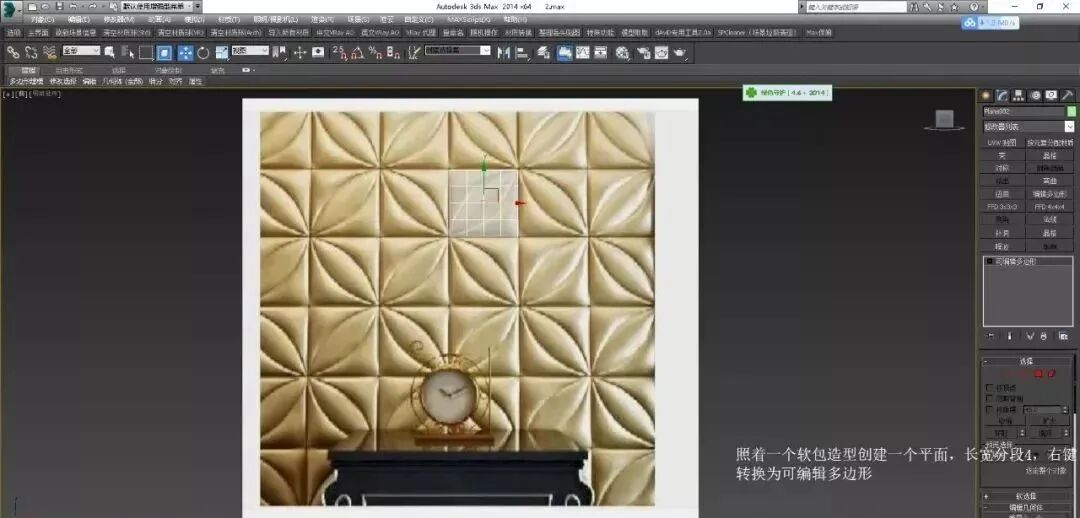
Task: Select the Link tool in main toolbar
Action: click(12, 52)
